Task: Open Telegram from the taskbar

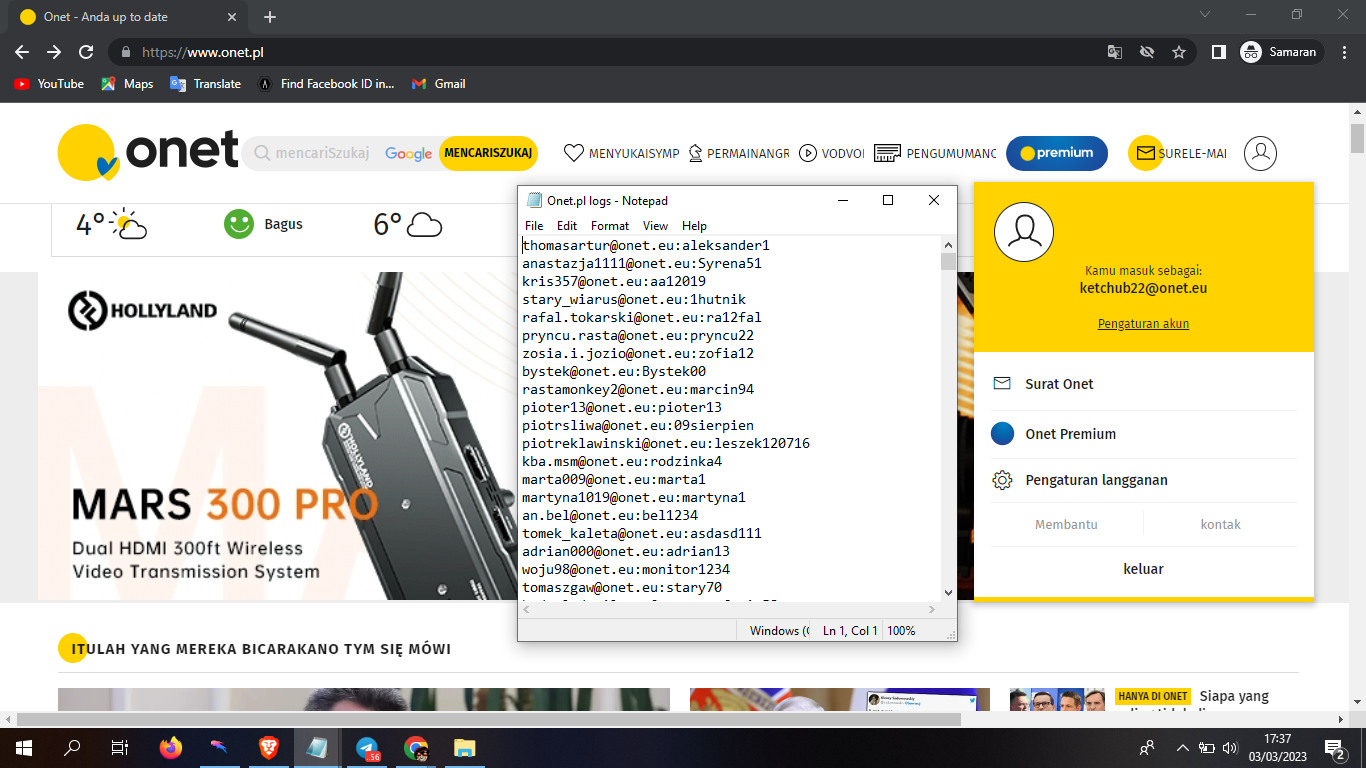Action: point(367,747)
